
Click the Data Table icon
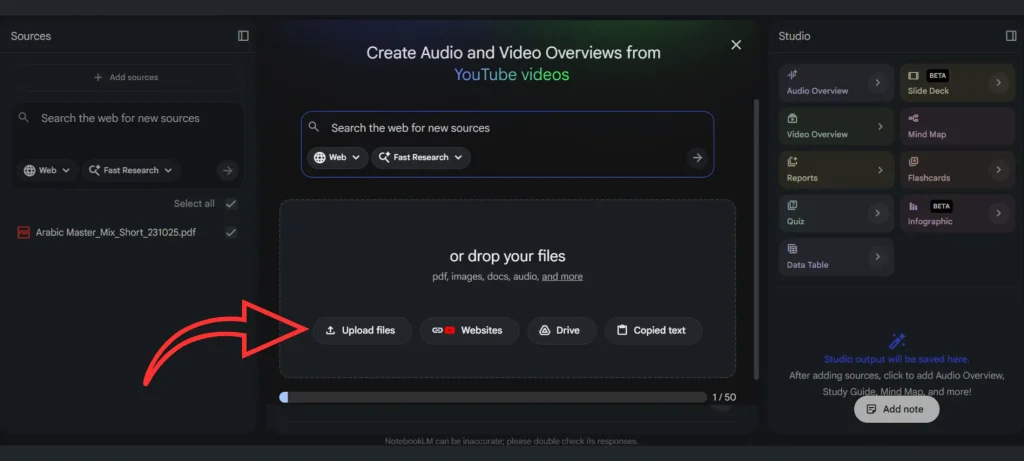[792, 249]
